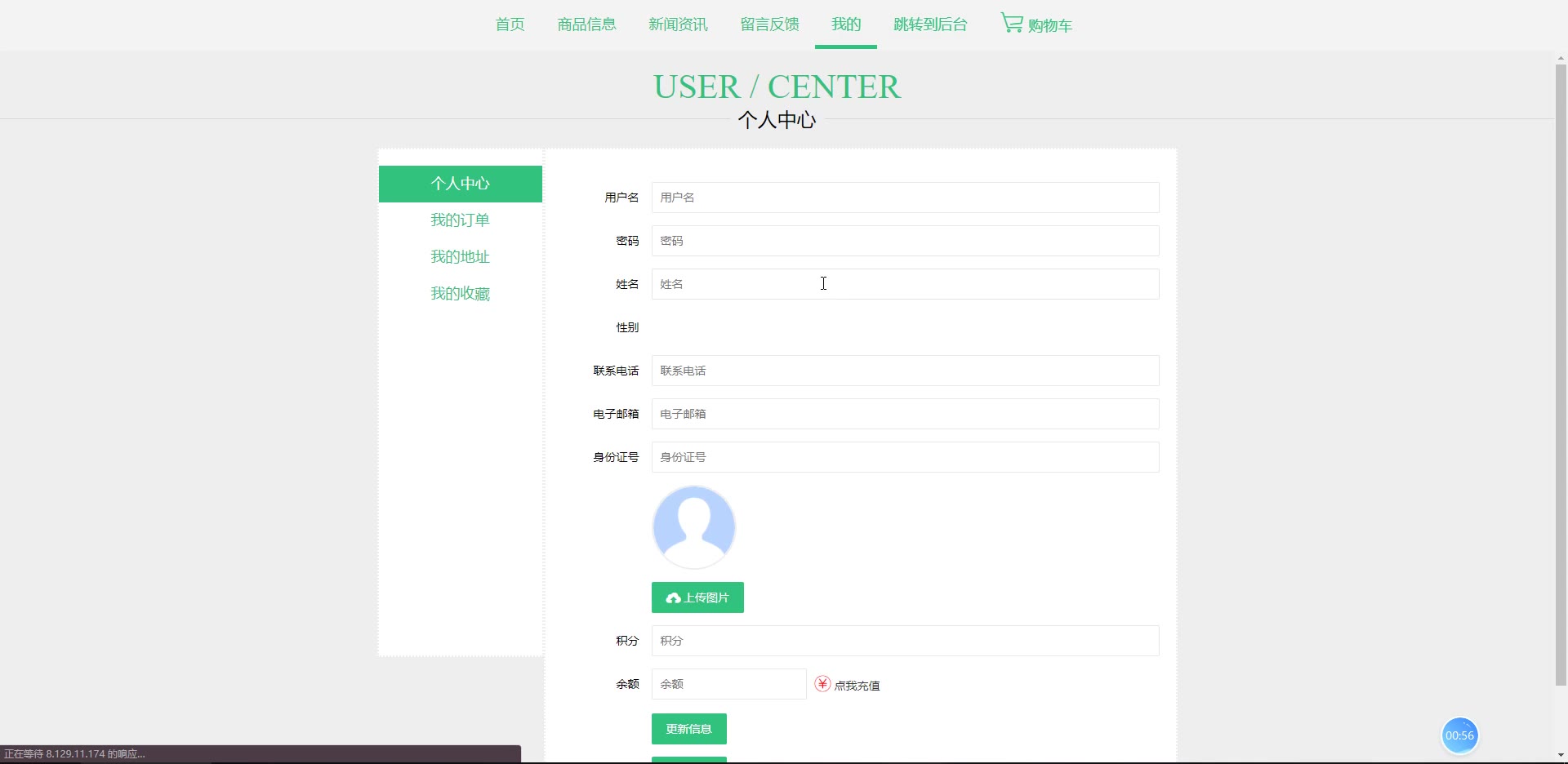The width and height of the screenshot is (1568, 764).
Task: Focus the 积分 input field
Action: (x=905, y=641)
